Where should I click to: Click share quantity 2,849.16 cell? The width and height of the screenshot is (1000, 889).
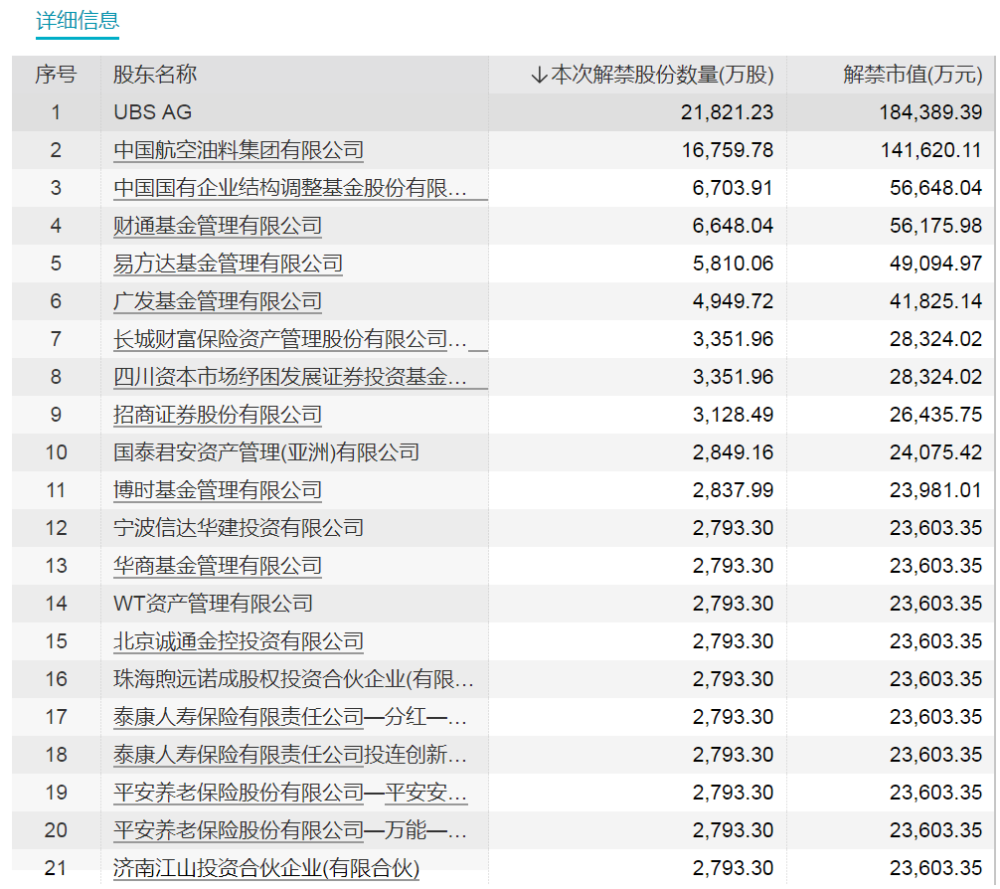coord(733,453)
